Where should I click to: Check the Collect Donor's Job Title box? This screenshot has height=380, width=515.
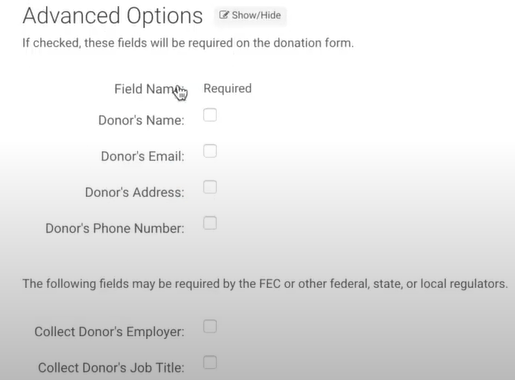tap(210, 362)
